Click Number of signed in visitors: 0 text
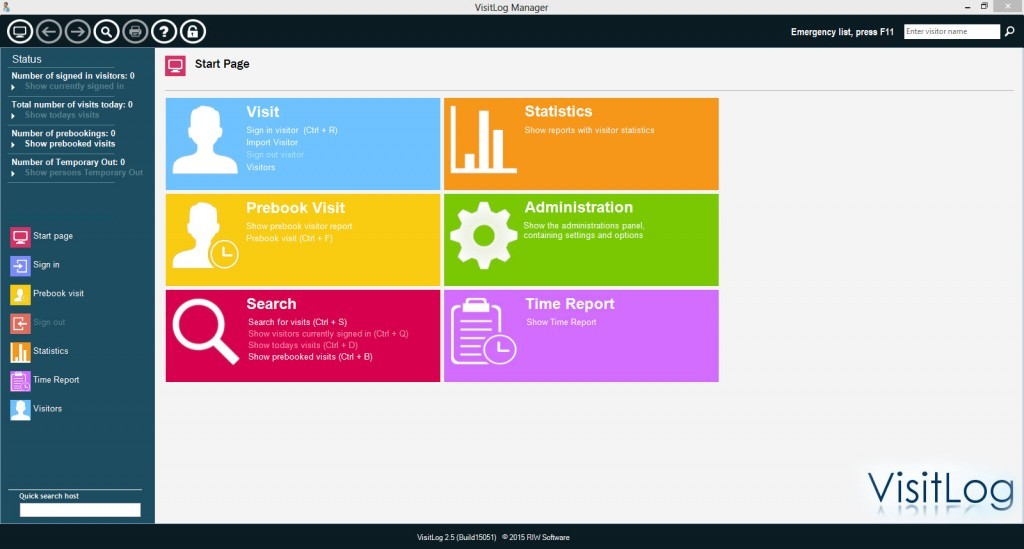The width and height of the screenshot is (1024, 549). [x=72, y=76]
